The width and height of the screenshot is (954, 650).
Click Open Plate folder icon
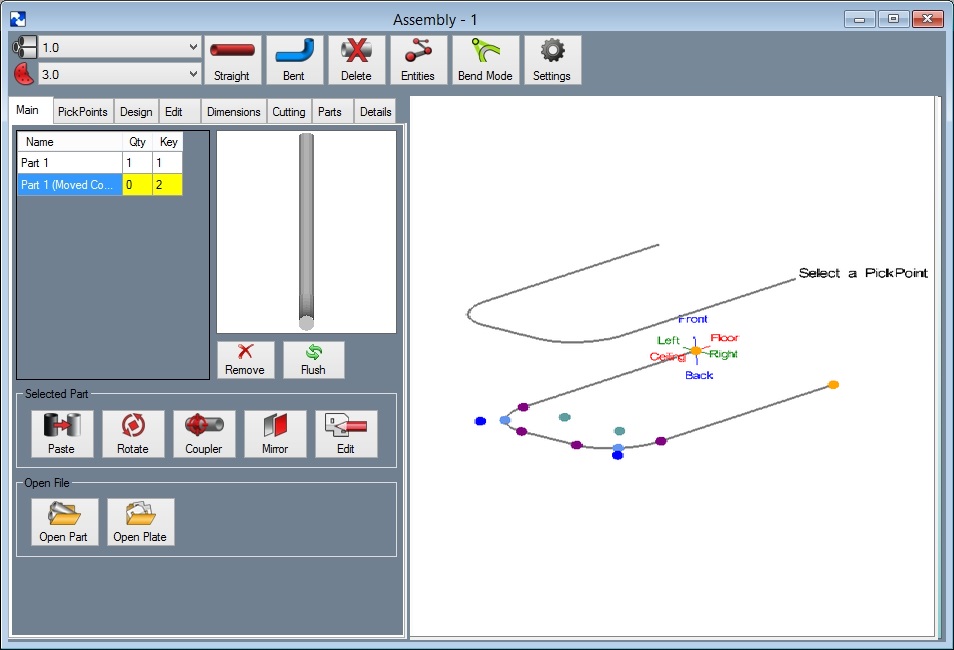tap(141, 522)
